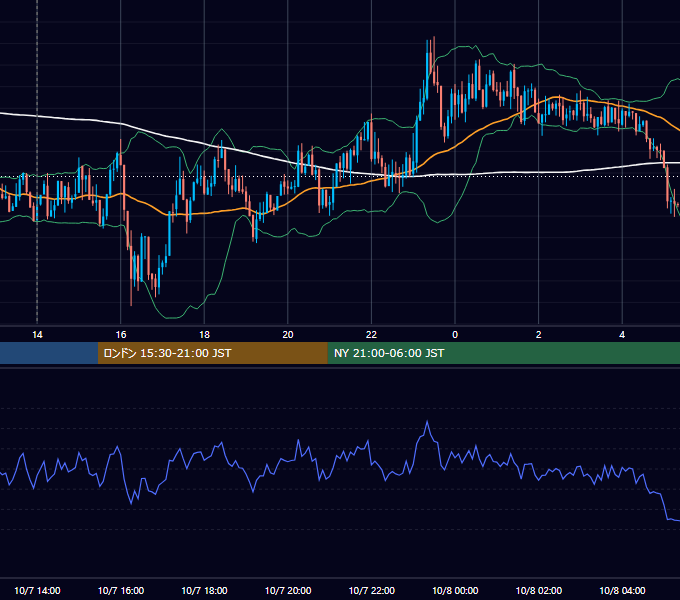Click the 16 hour label on the price chart
680x600 pixels.
[x=121, y=335]
